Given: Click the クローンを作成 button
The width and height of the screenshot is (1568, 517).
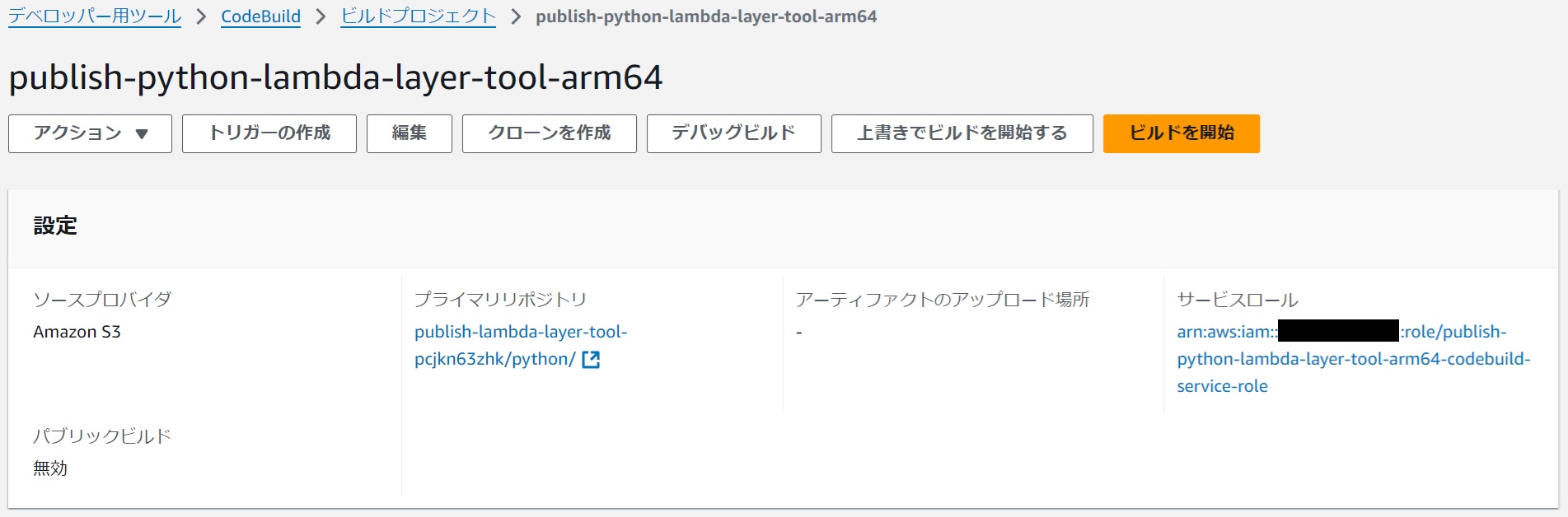Looking at the screenshot, I should click(550, 133).
